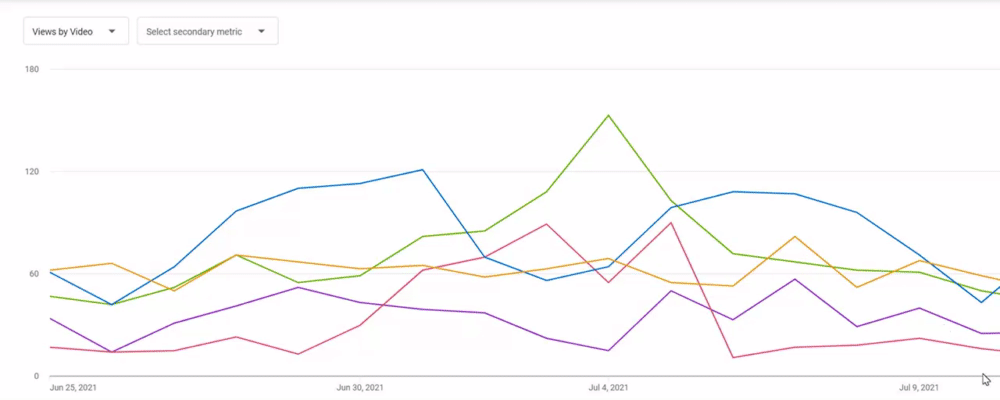Click the Select secondary metric arrow icon
The height and width of the screenshot is (400, 1000).
(x=262, y=32)
